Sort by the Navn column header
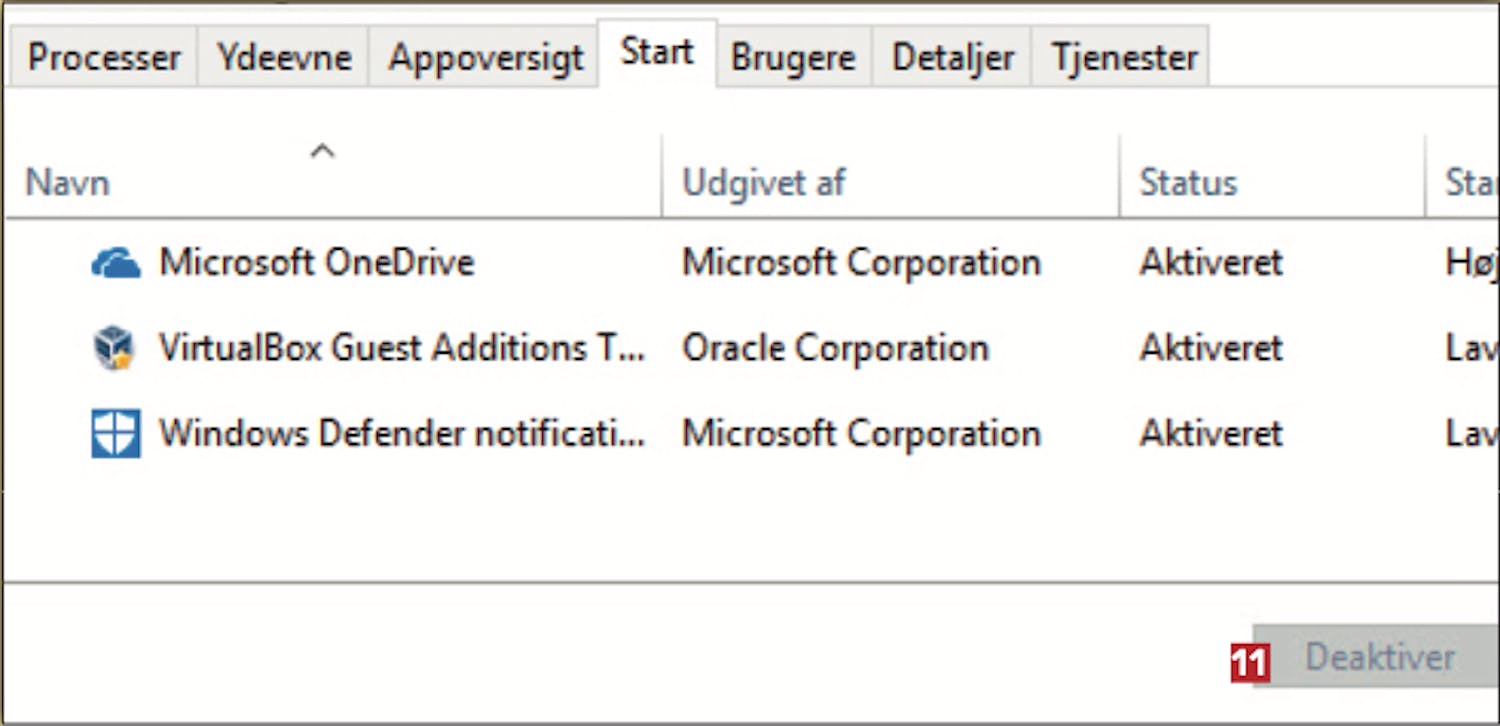This screenshot has width=1500, height=726. tap(68, 183)
